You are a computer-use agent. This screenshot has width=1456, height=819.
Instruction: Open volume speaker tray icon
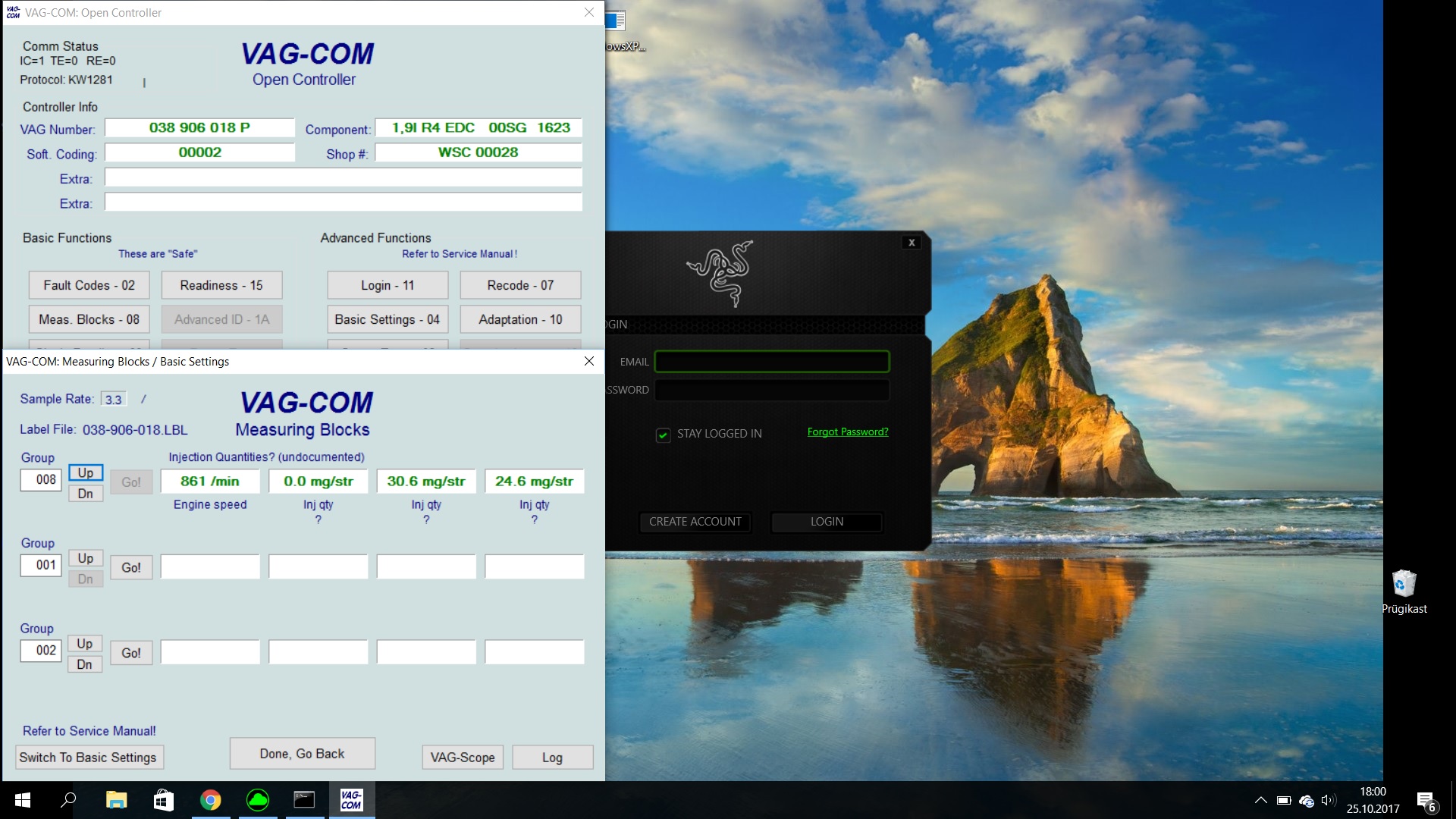click(1329, 800)
